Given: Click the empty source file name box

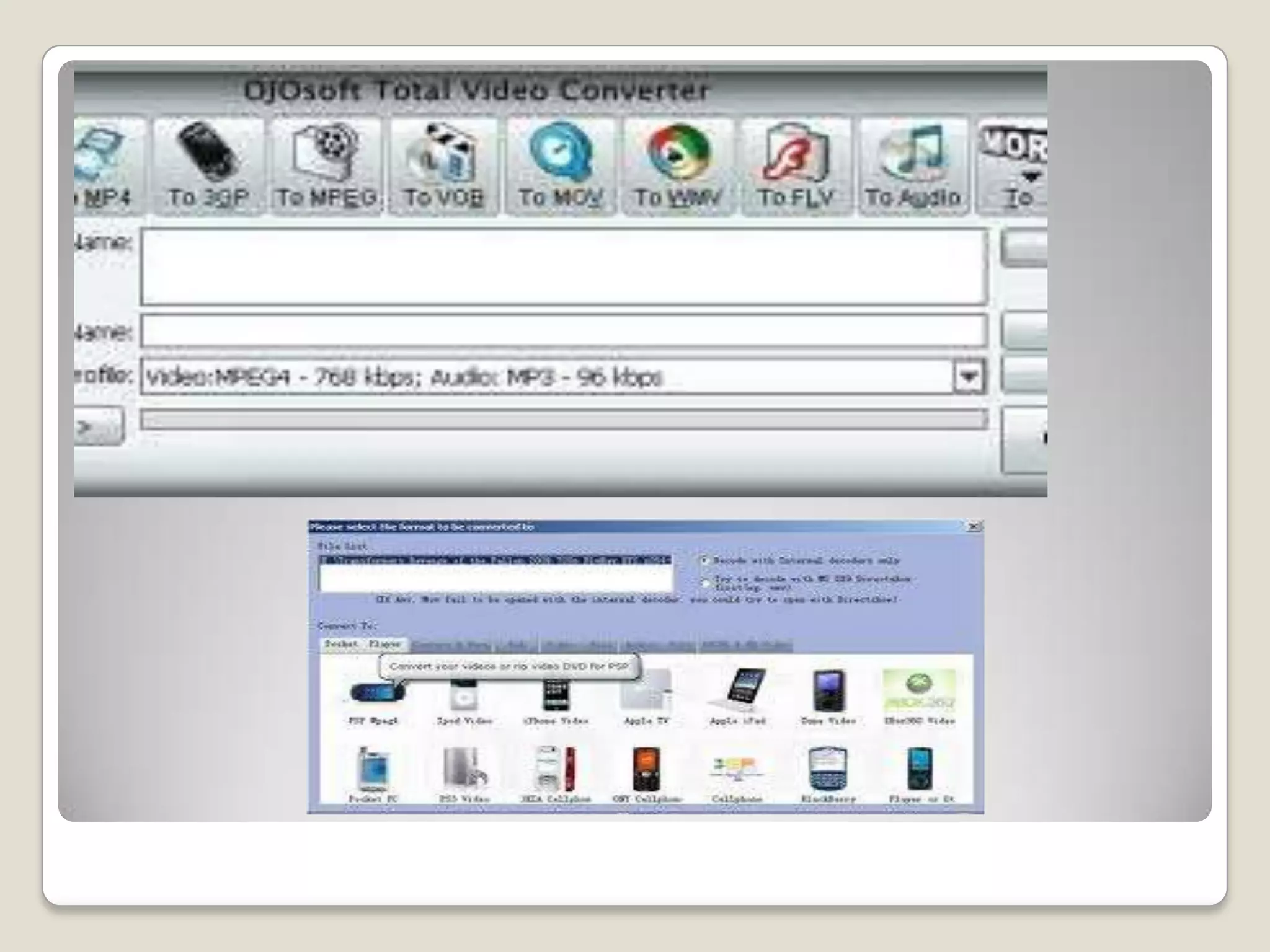Looking at the screenshot, I should 563,267.
